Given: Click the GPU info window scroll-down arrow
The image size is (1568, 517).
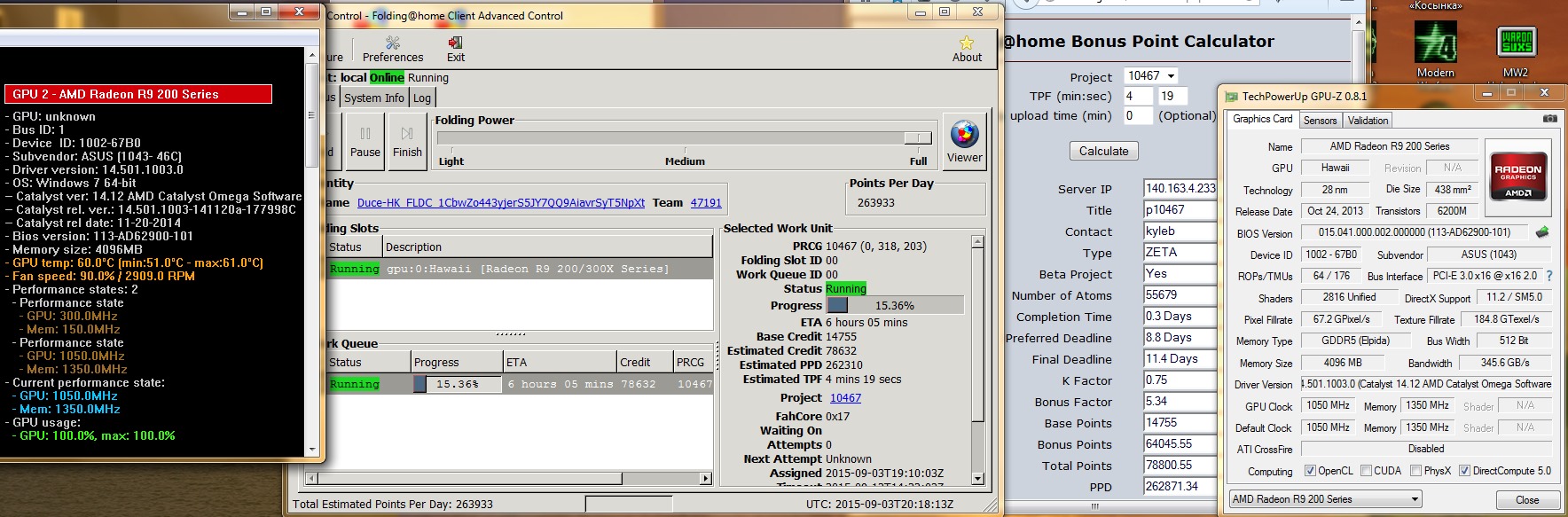Looking at the screenshot, I should pos(312,450).
